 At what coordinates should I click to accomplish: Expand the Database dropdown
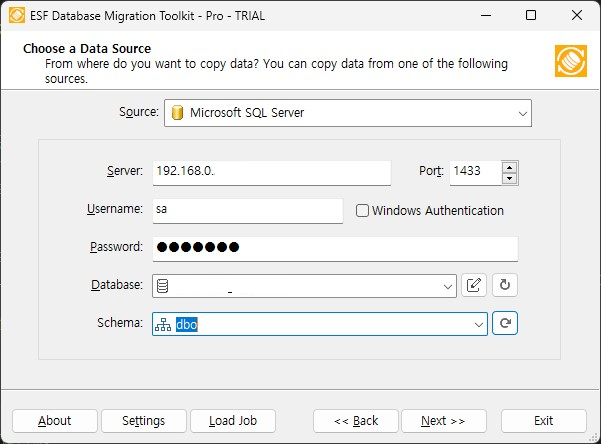[x=447, y=286]
